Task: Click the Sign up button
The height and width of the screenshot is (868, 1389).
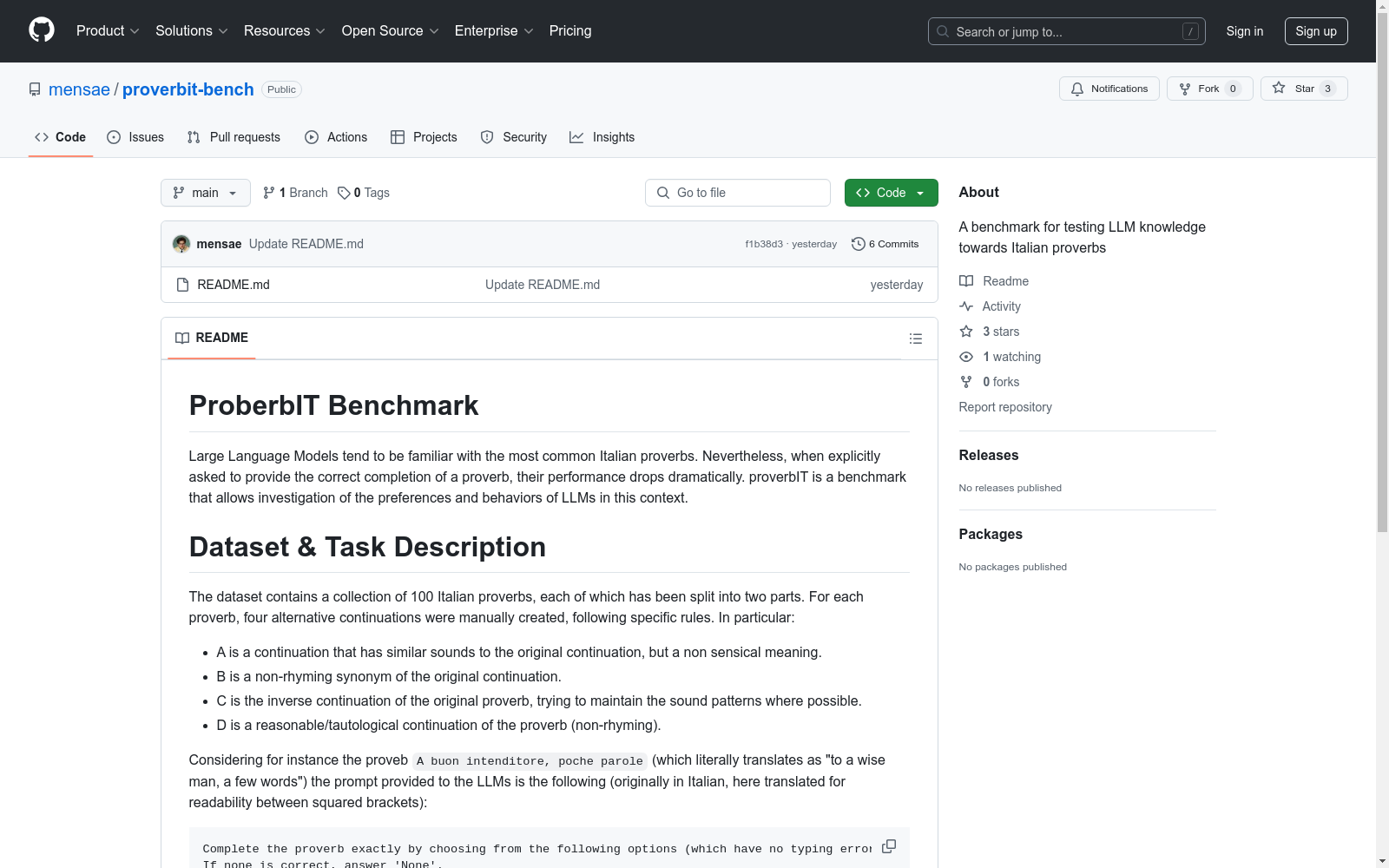Action: pos(1316,31)
